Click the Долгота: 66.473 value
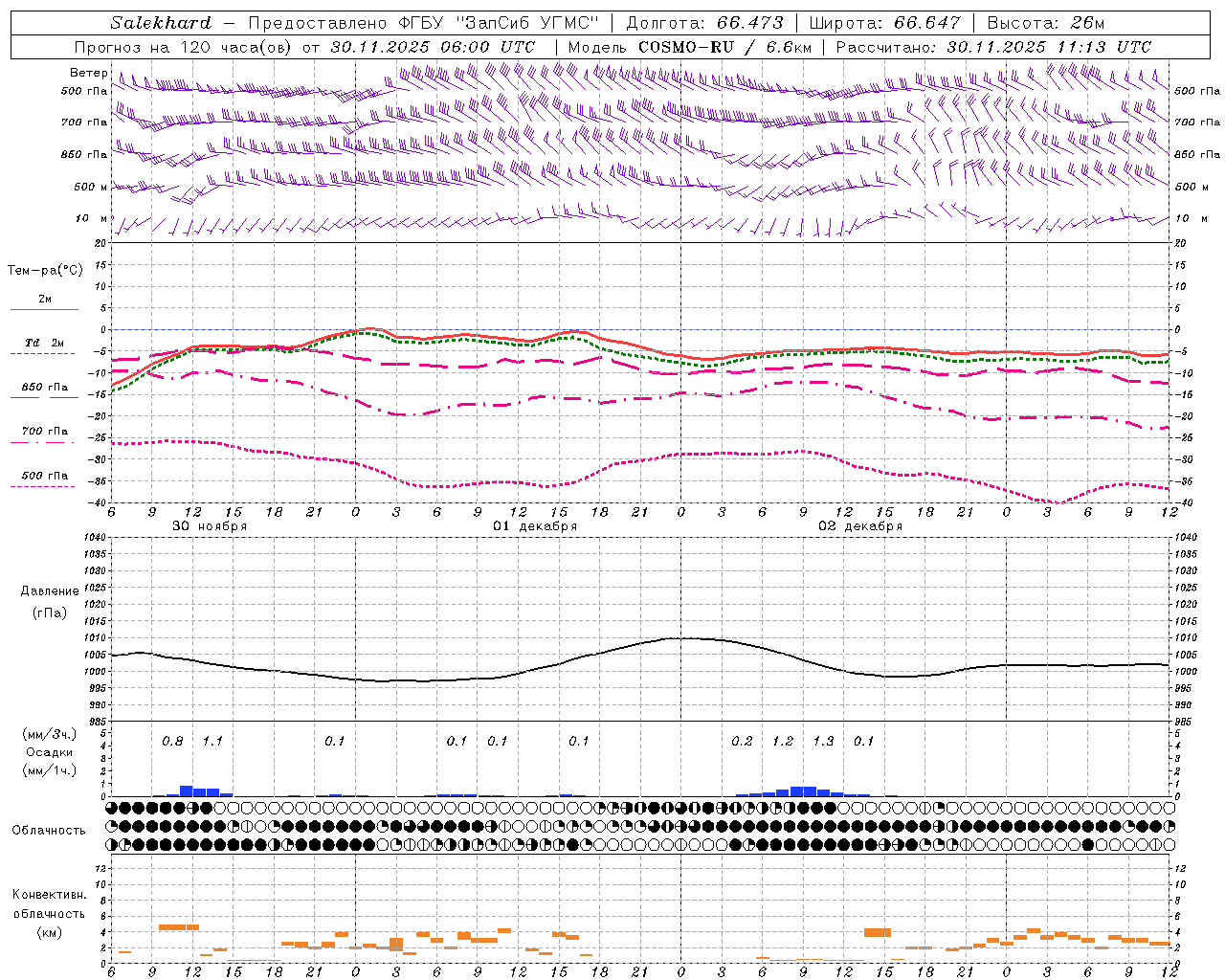 click(x=704, y=23)
